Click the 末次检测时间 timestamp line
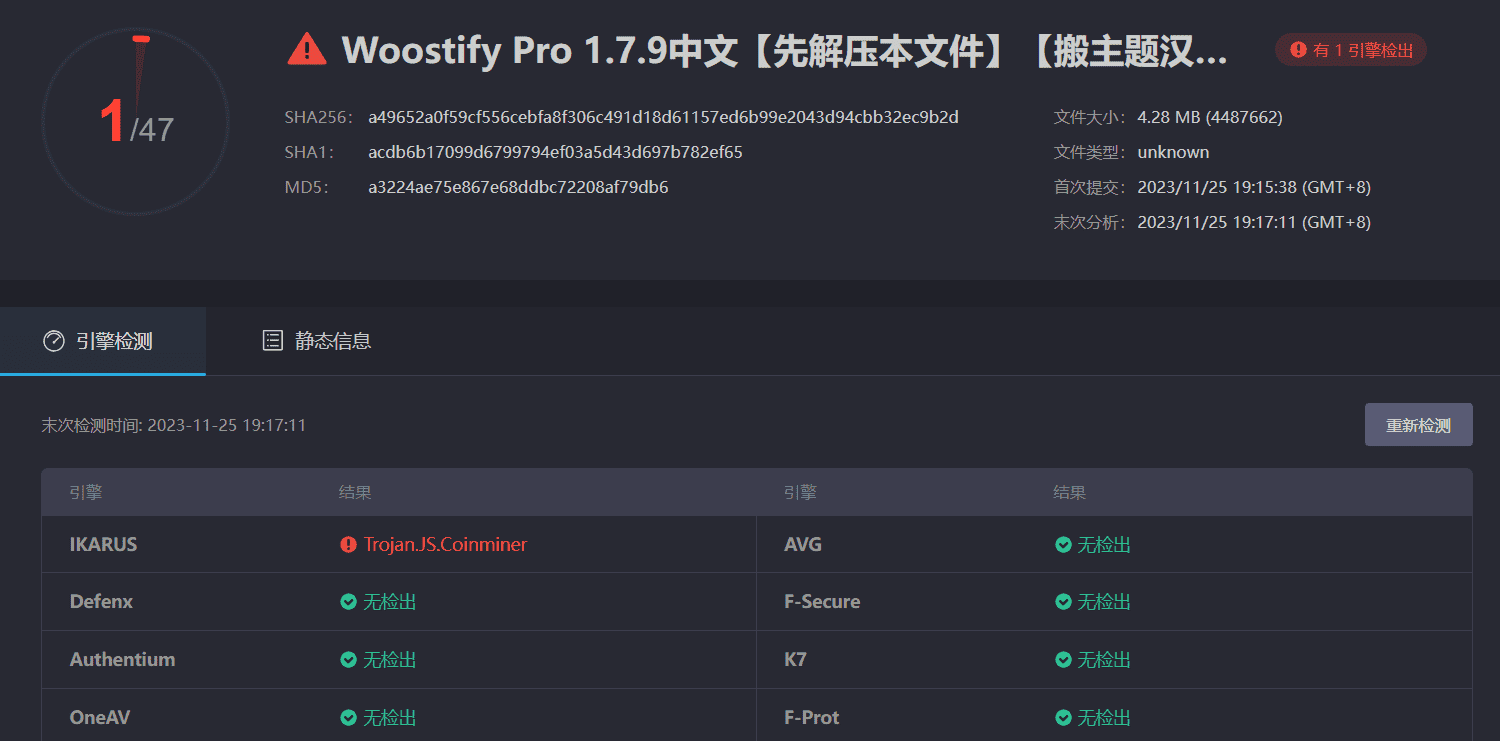1500x741 pixels. tap(174, 425)
